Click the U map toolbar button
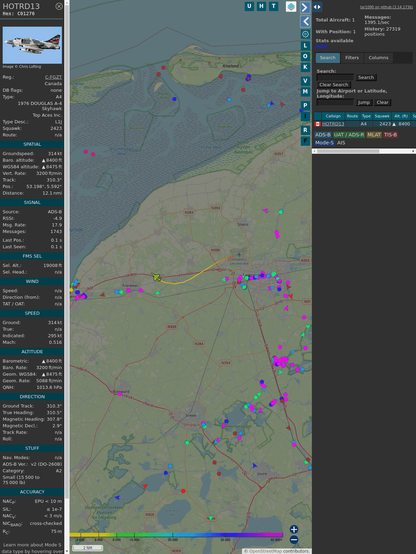 pos(249,6)
